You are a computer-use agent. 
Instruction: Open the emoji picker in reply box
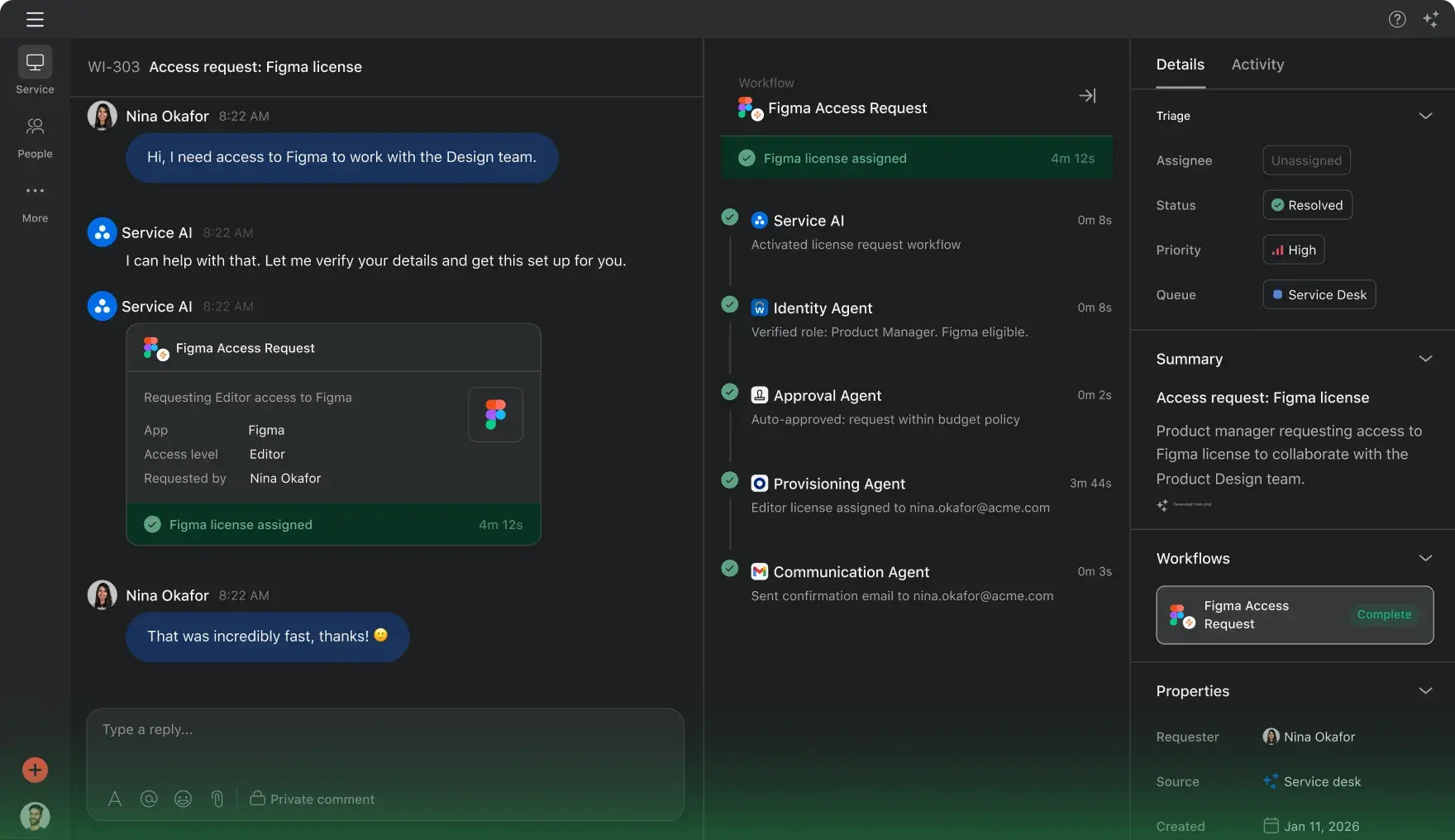(183, 799)
